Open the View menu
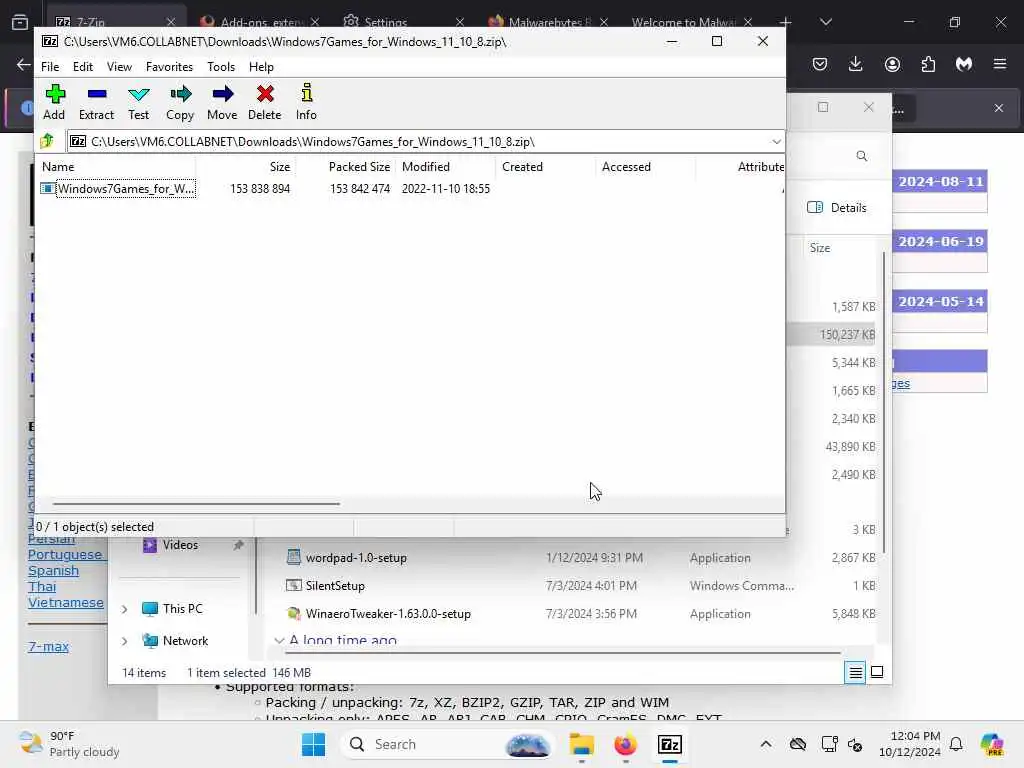The height and width of the screenshot is (768, 1024). [x=120, y=67]
